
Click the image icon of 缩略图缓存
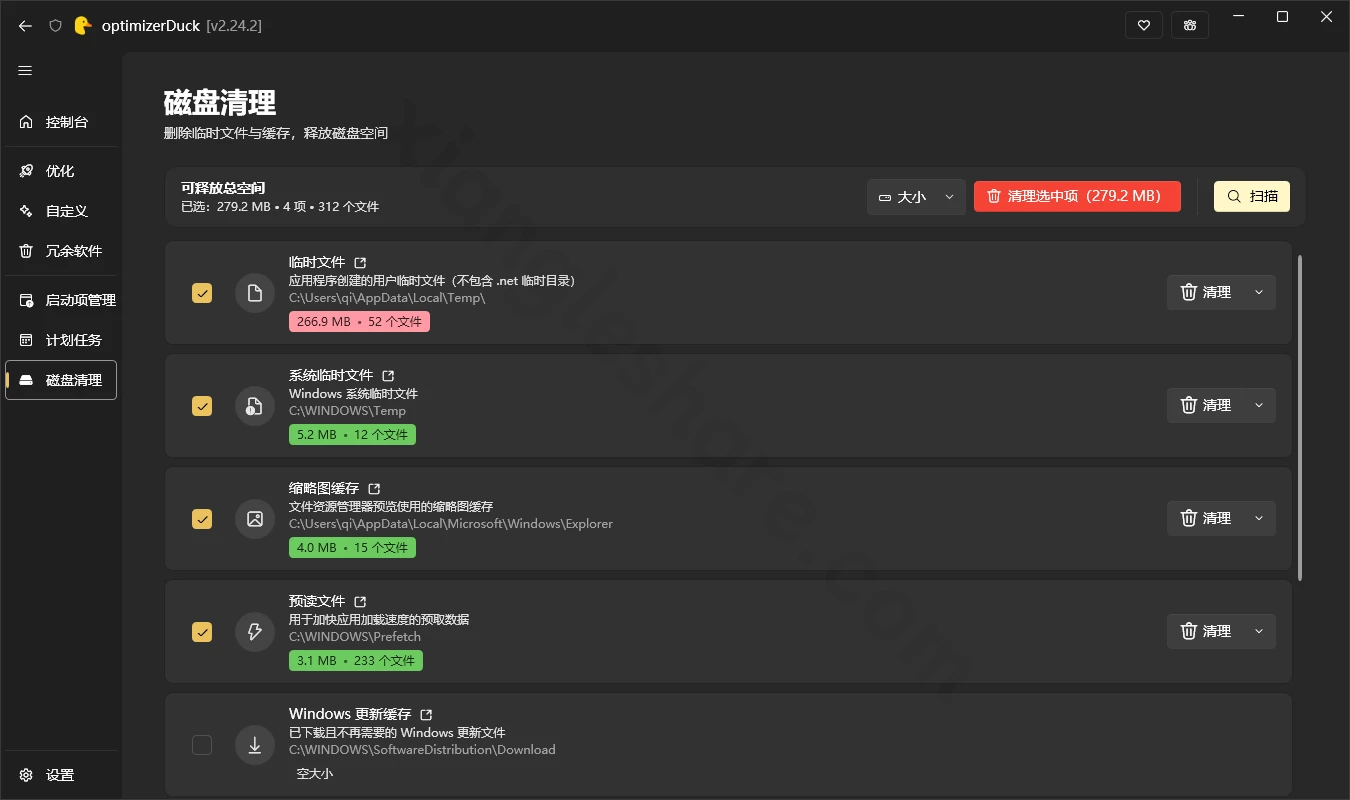(x=254, y=519)
